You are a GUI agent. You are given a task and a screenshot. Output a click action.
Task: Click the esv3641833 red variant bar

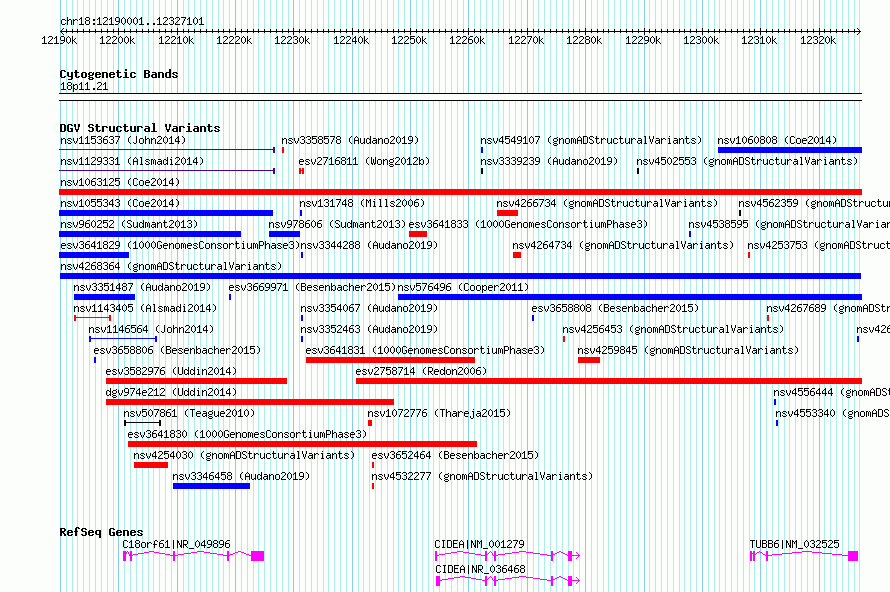[x=418, y=234]
